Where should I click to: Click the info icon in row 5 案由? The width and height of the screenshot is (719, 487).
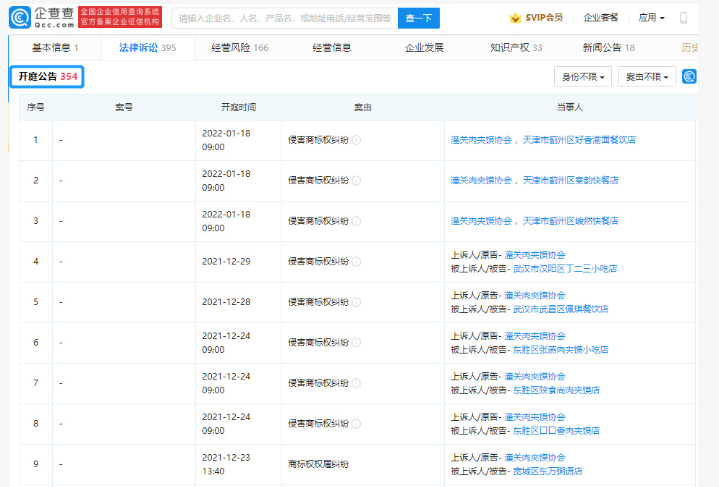(356, 302)
